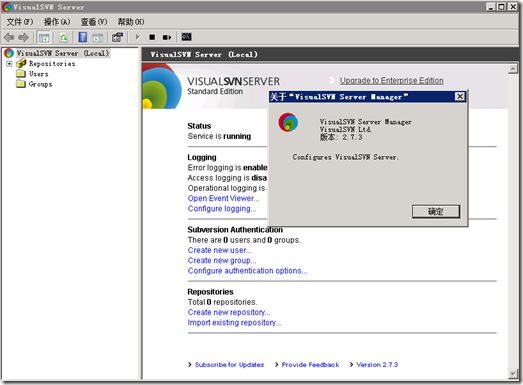Viewport: 523px width, 385px height.
Task: Click the Version 2.7.3 link
Action: tap(377, 365)
